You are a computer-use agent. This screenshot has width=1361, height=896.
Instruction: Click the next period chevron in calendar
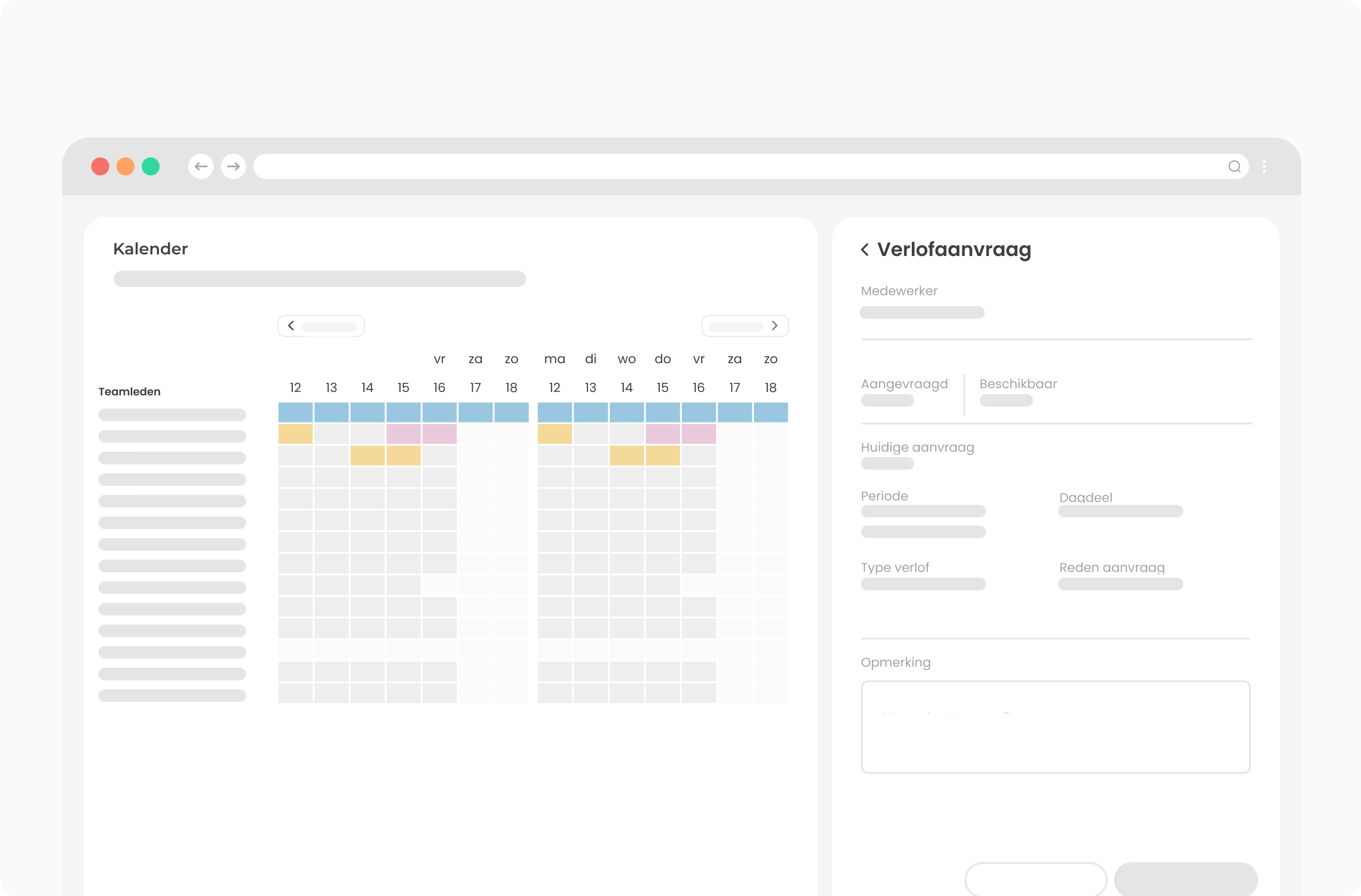(774, 325)
